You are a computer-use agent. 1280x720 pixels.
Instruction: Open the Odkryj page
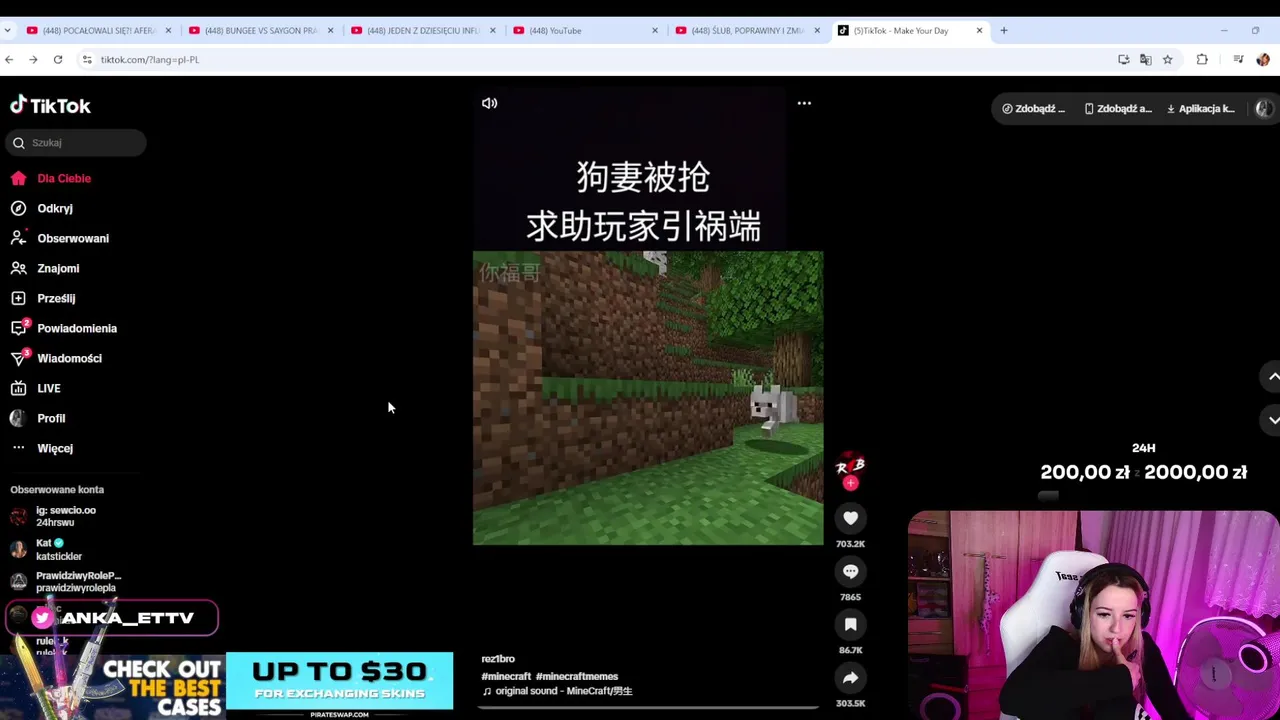coord(55,208)
